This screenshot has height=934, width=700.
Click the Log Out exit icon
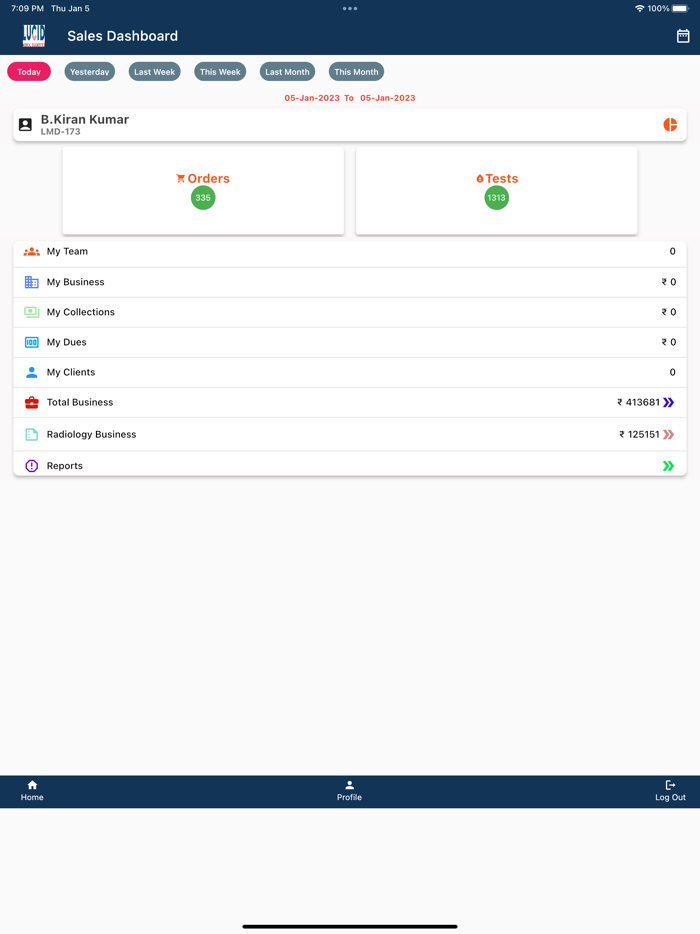coord(670,785)
